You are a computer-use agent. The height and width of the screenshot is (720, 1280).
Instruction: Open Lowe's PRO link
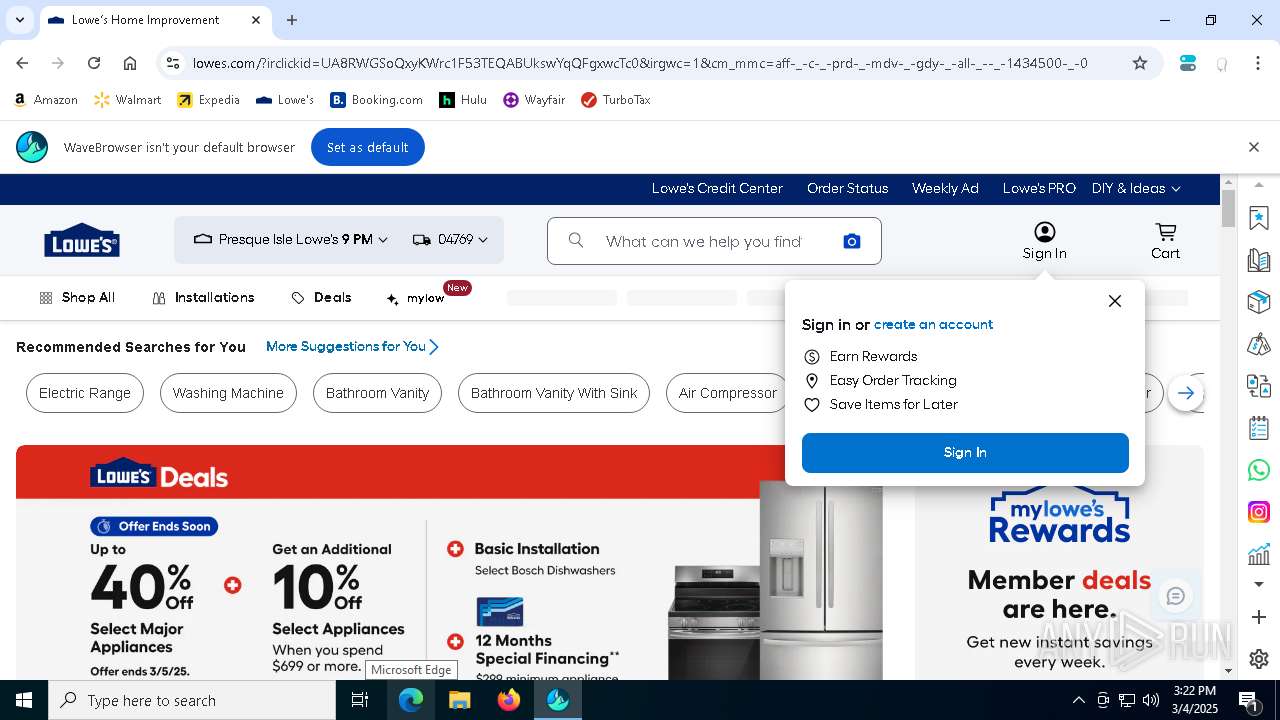point(1039,188)
